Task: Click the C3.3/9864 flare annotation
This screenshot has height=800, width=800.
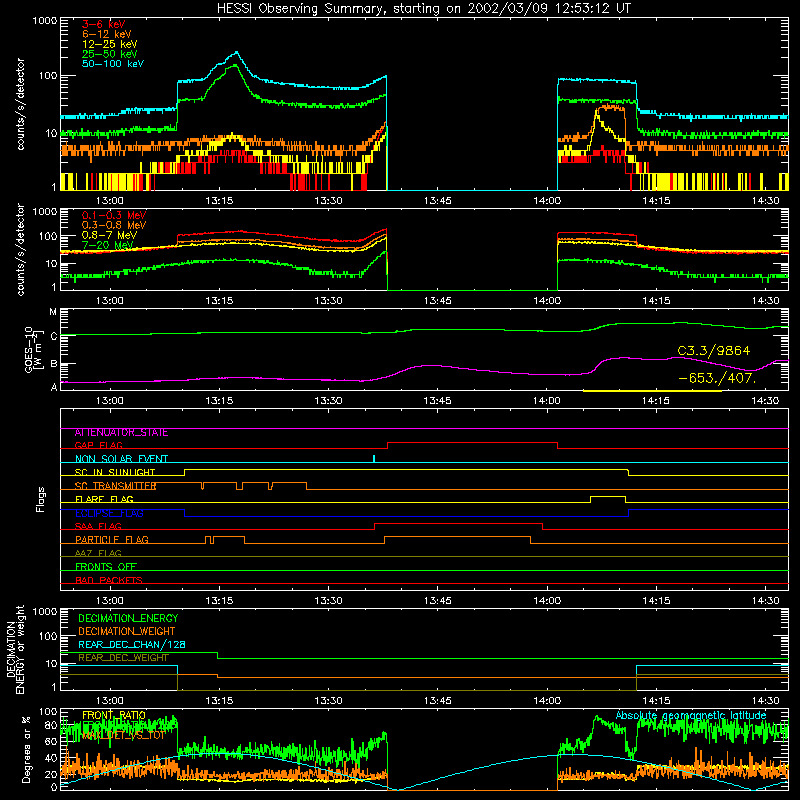Action: pyautogui.click(x=714, y=351)
